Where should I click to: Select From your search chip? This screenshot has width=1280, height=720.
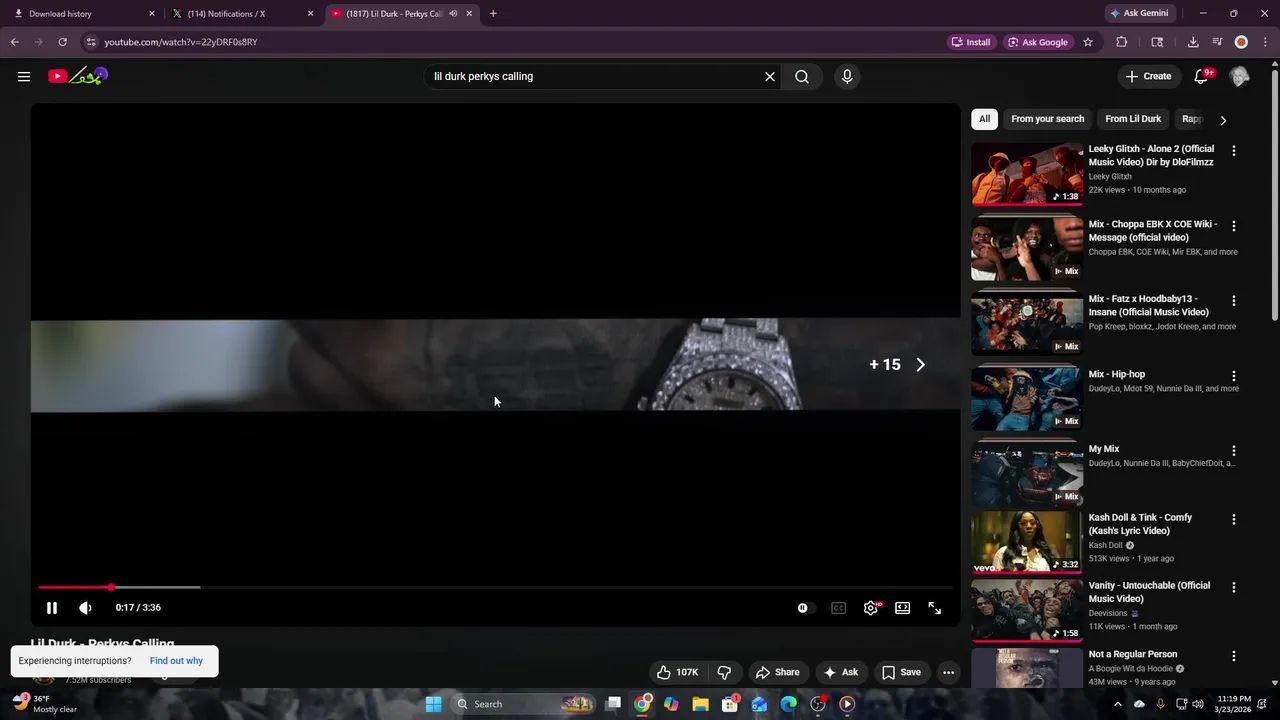point(1047,119)
